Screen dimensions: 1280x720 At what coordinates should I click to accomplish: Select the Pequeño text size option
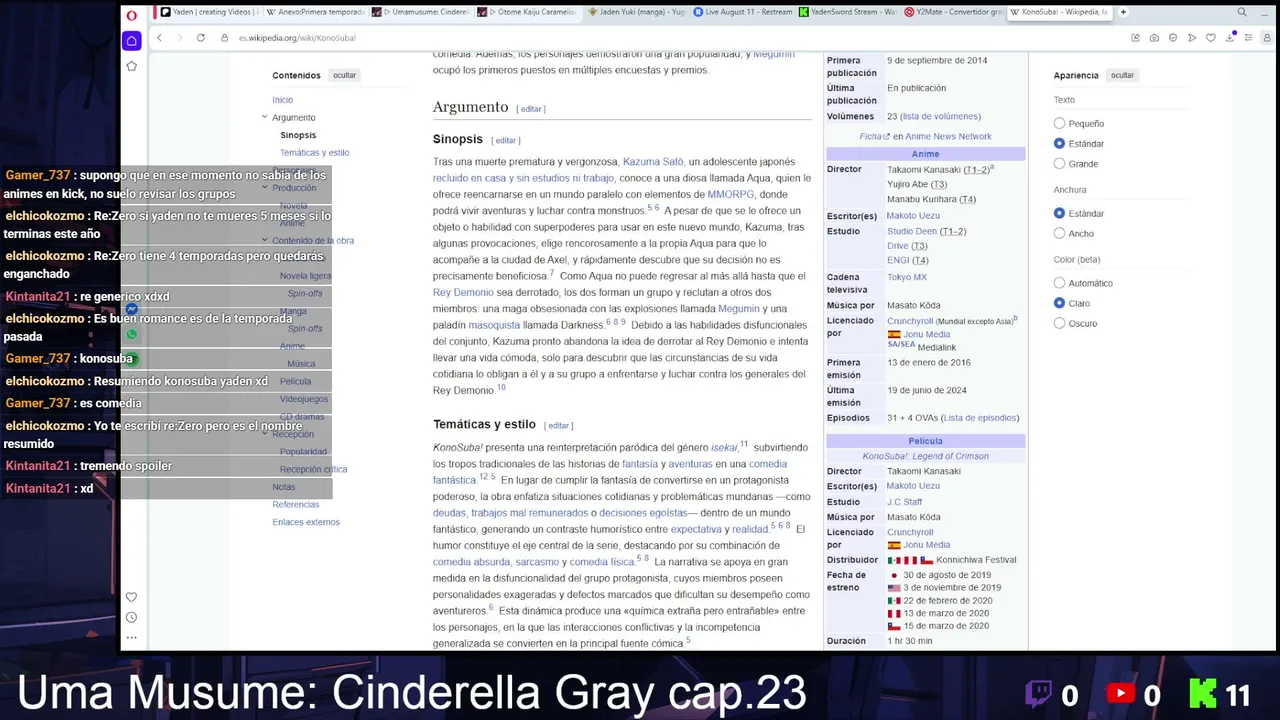pyautogui.click(x=1059, y=124)
